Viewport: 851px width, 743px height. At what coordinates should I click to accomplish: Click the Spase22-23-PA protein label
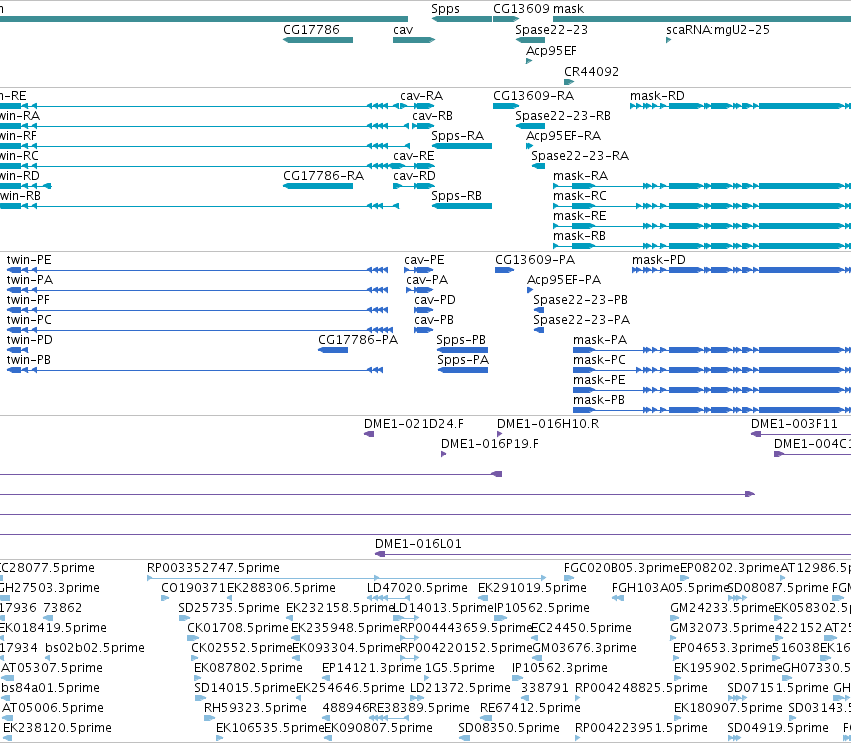581,320
